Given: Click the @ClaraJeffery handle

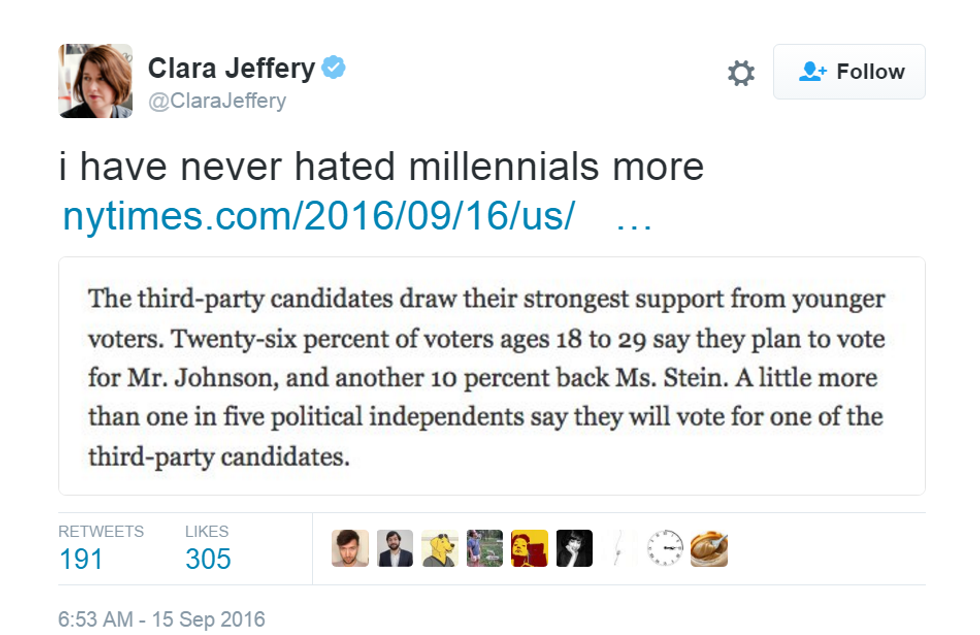Looking at the screenshot, I should [217, 101].
